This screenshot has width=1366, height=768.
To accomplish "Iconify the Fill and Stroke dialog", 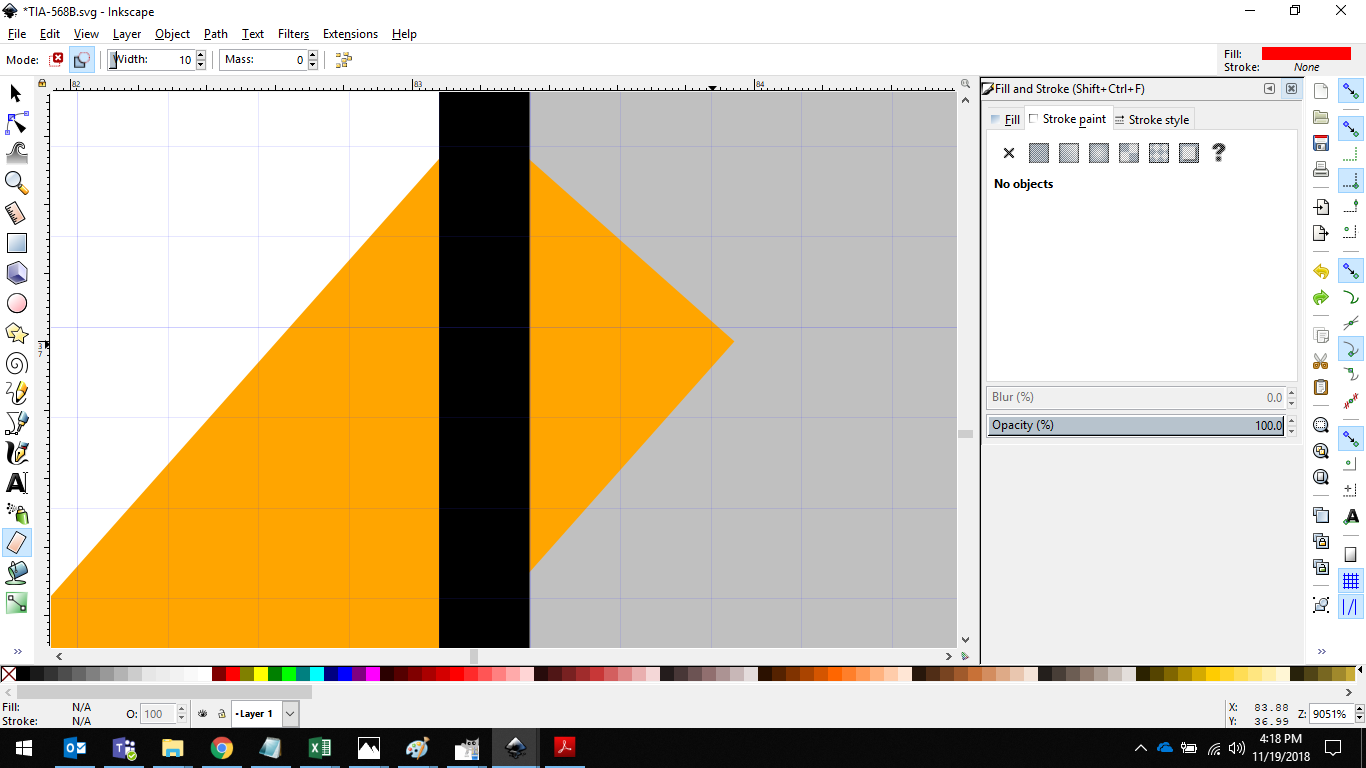I will (x=1270, y=89).
